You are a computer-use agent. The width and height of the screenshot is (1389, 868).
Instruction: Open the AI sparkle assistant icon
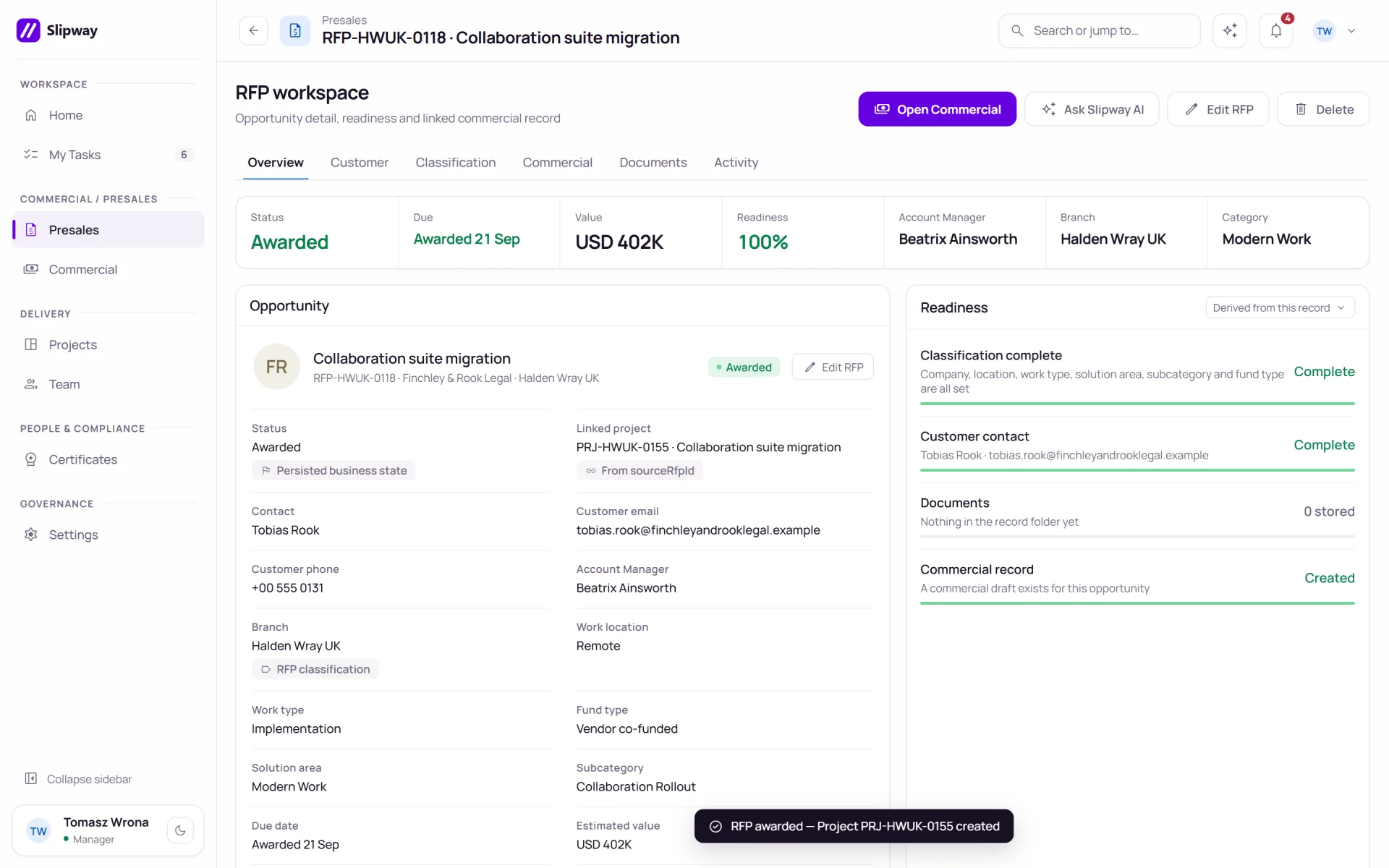click(1230, 30)
